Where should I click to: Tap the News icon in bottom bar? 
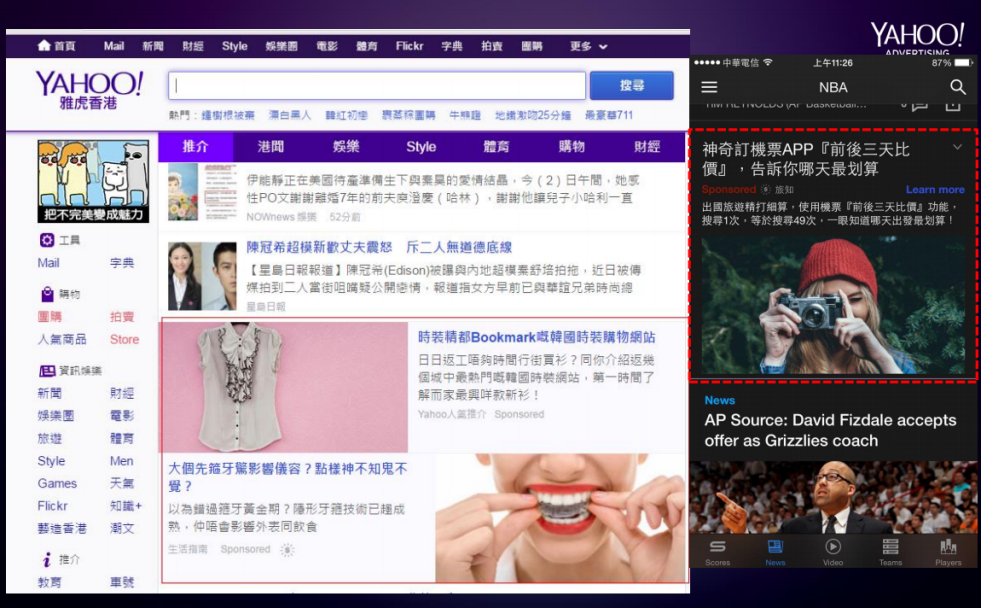coord(775,548)
